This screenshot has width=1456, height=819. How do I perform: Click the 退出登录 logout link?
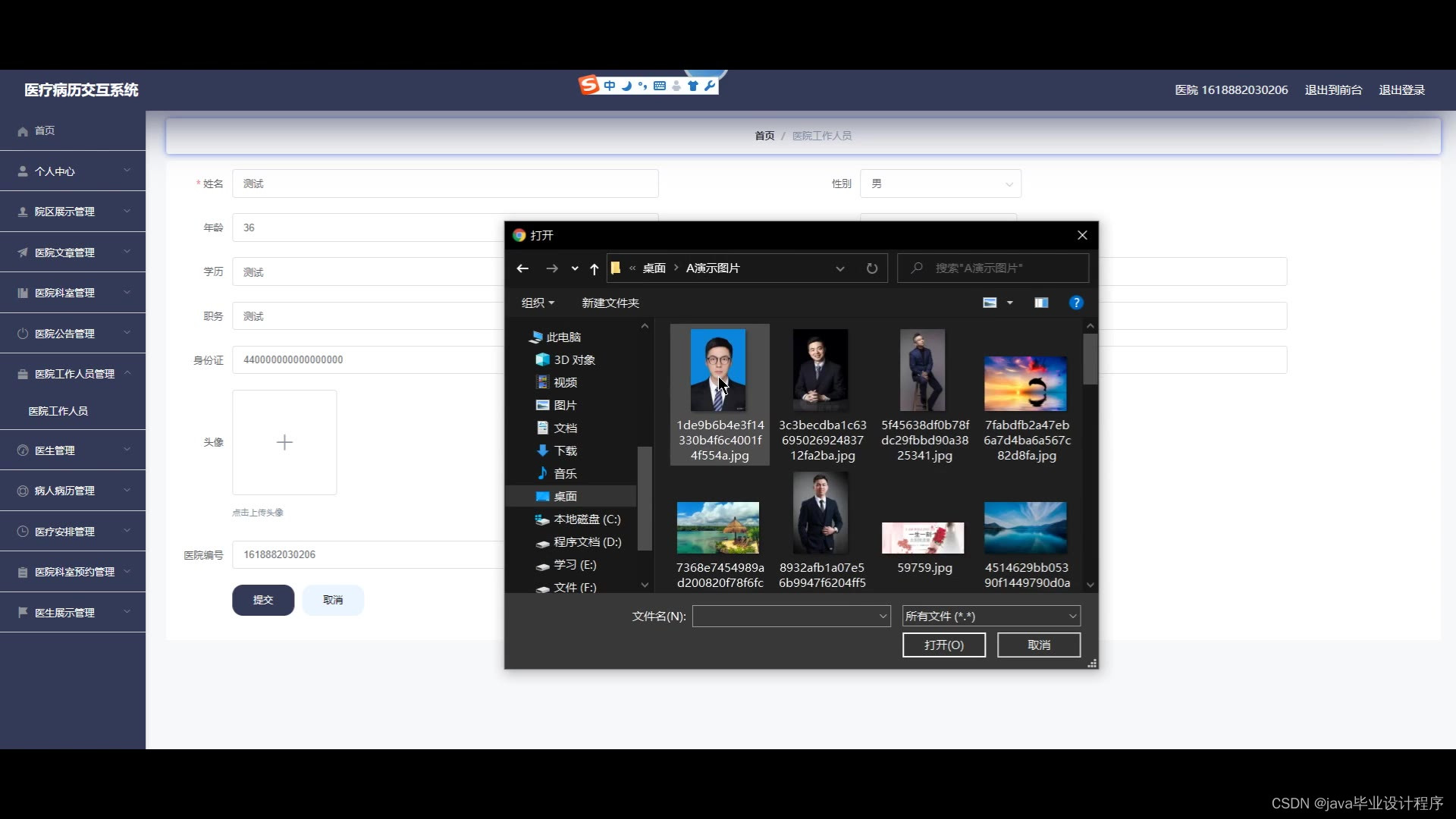pos(1401,89)
